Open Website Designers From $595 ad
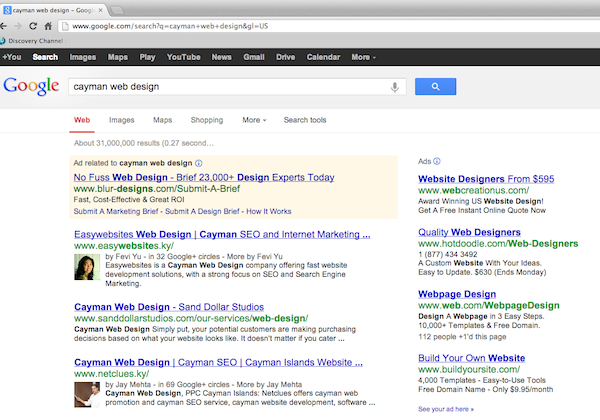 click(486, 179)
